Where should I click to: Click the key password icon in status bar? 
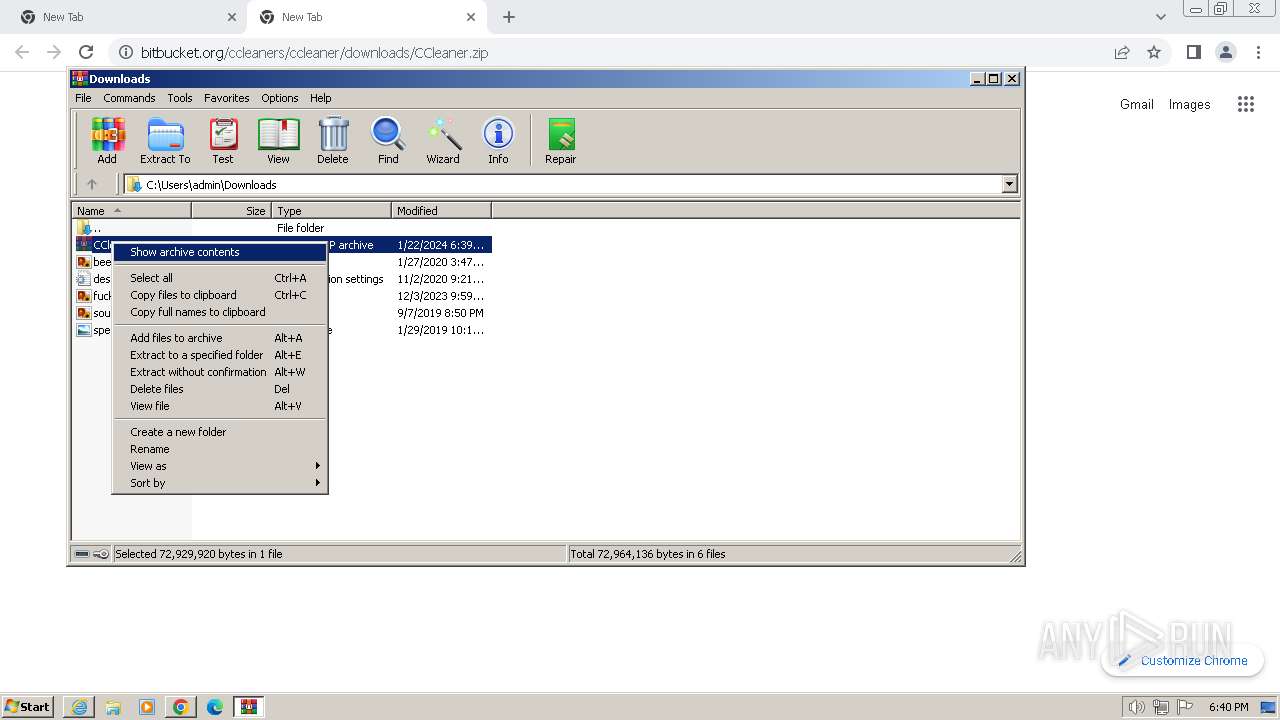(101, 554)
